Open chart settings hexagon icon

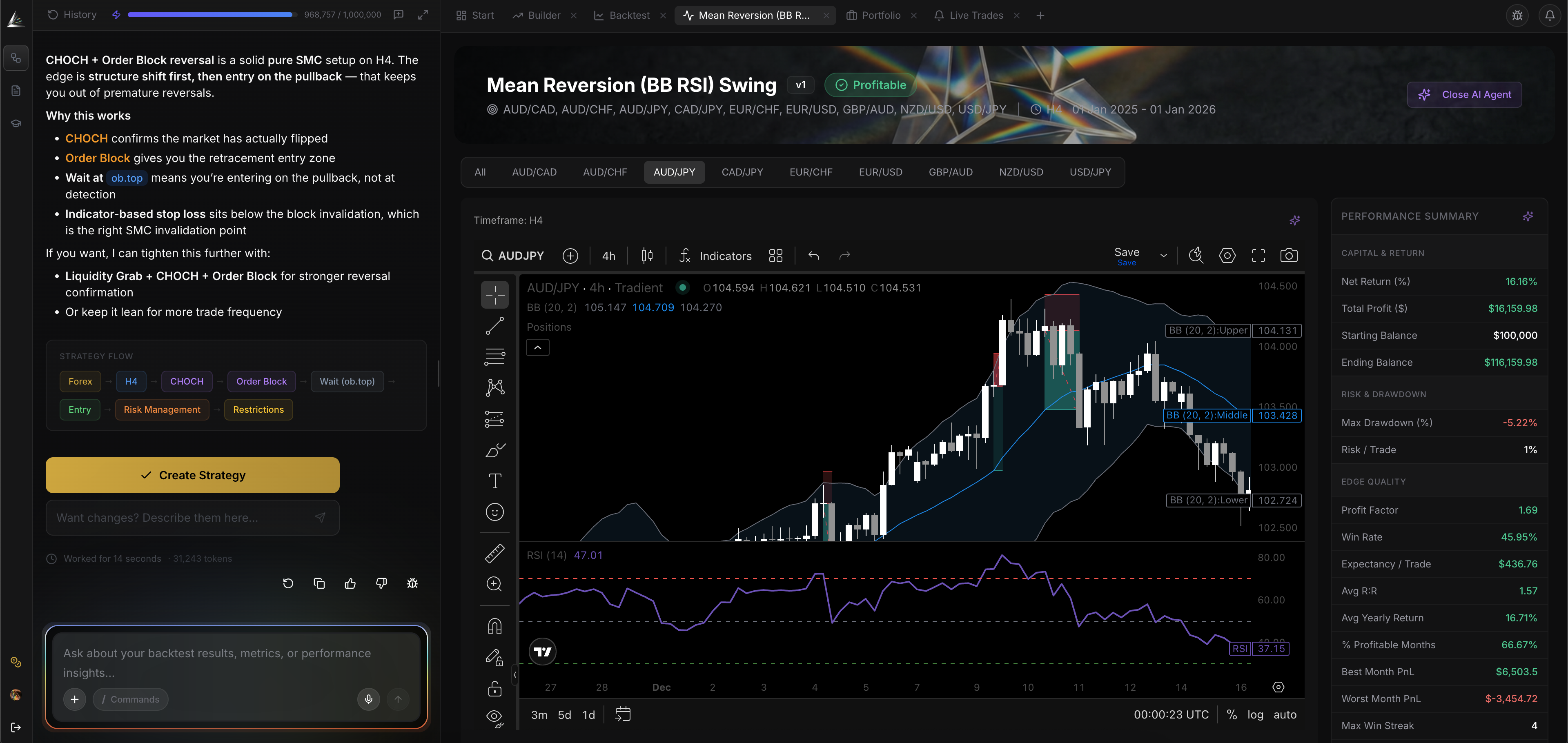pos(1227,256)
